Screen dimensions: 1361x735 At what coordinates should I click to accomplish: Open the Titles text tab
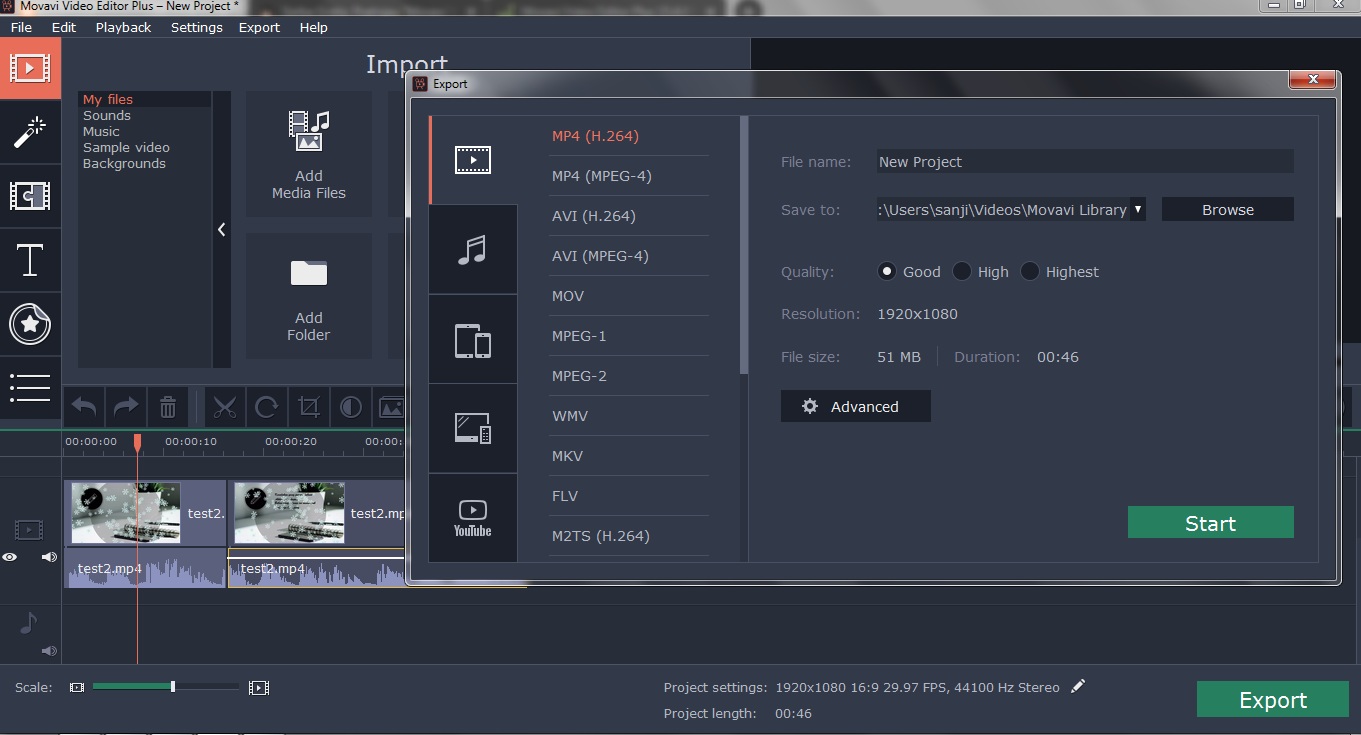[x=30, y=260]
